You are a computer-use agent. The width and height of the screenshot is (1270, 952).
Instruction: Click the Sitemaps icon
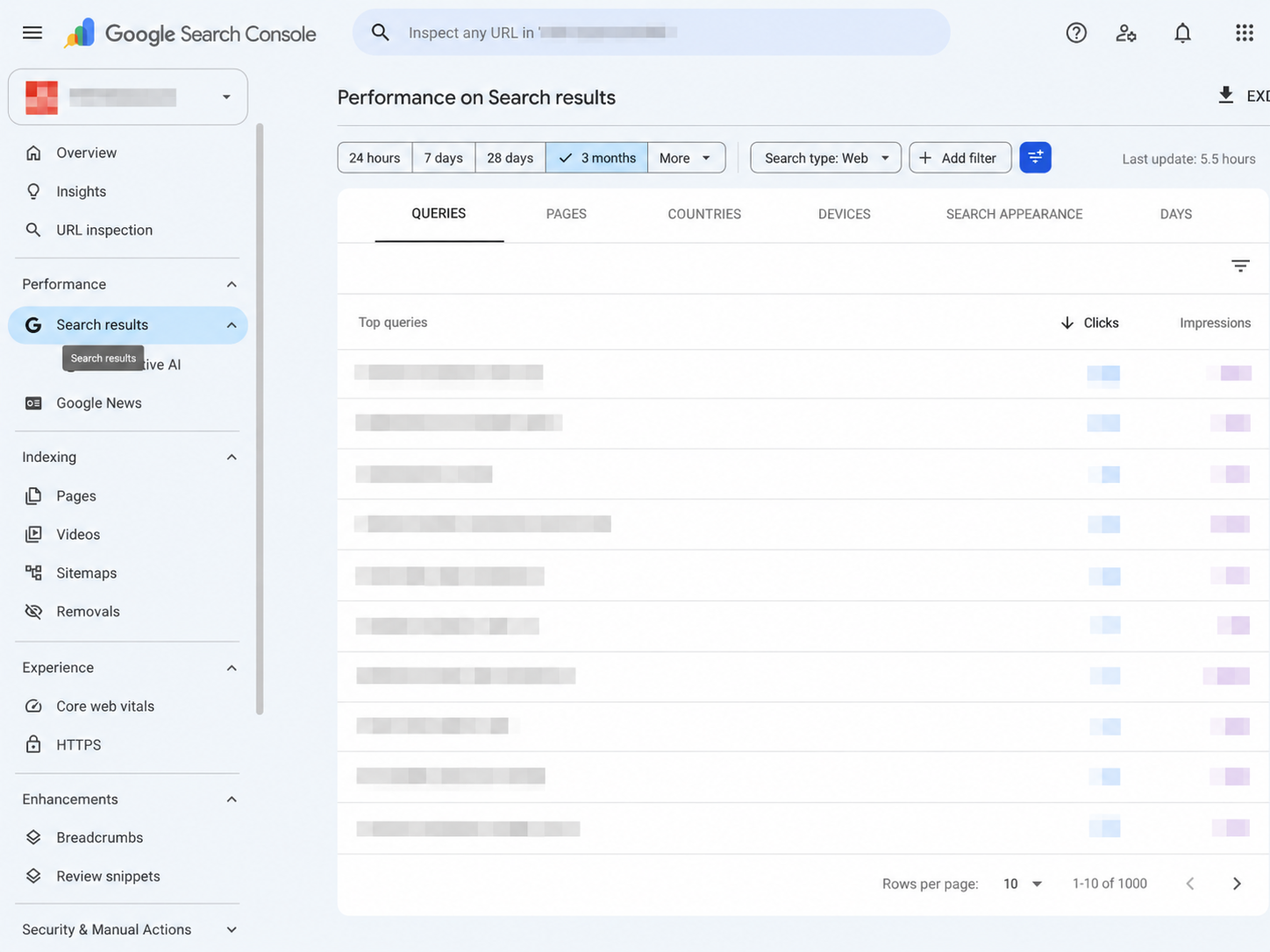point(33,573)
